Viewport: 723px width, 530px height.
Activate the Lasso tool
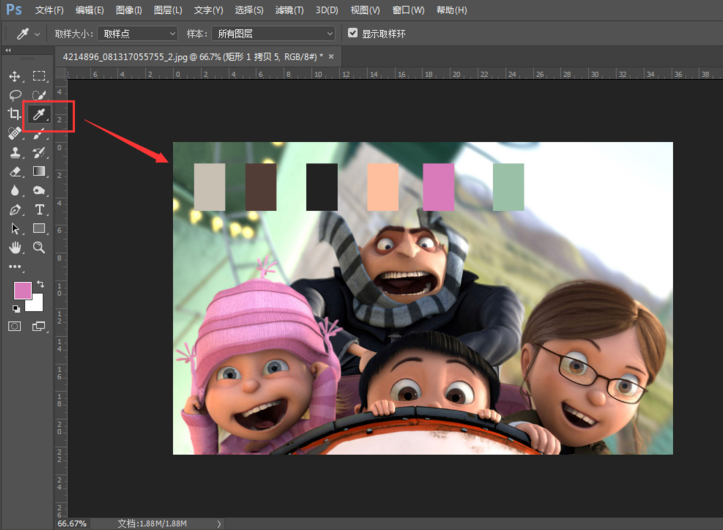coord(15,95)
